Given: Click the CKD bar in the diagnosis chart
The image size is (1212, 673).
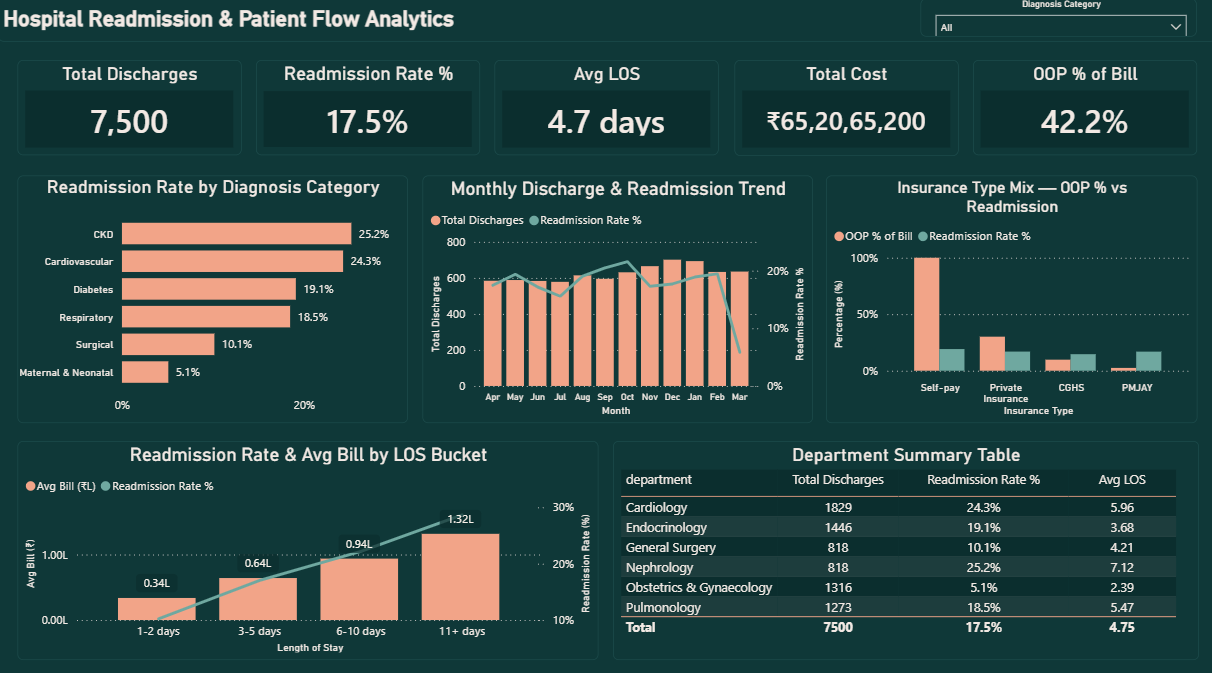Looking at the screenshot, I should pos(237,234).
